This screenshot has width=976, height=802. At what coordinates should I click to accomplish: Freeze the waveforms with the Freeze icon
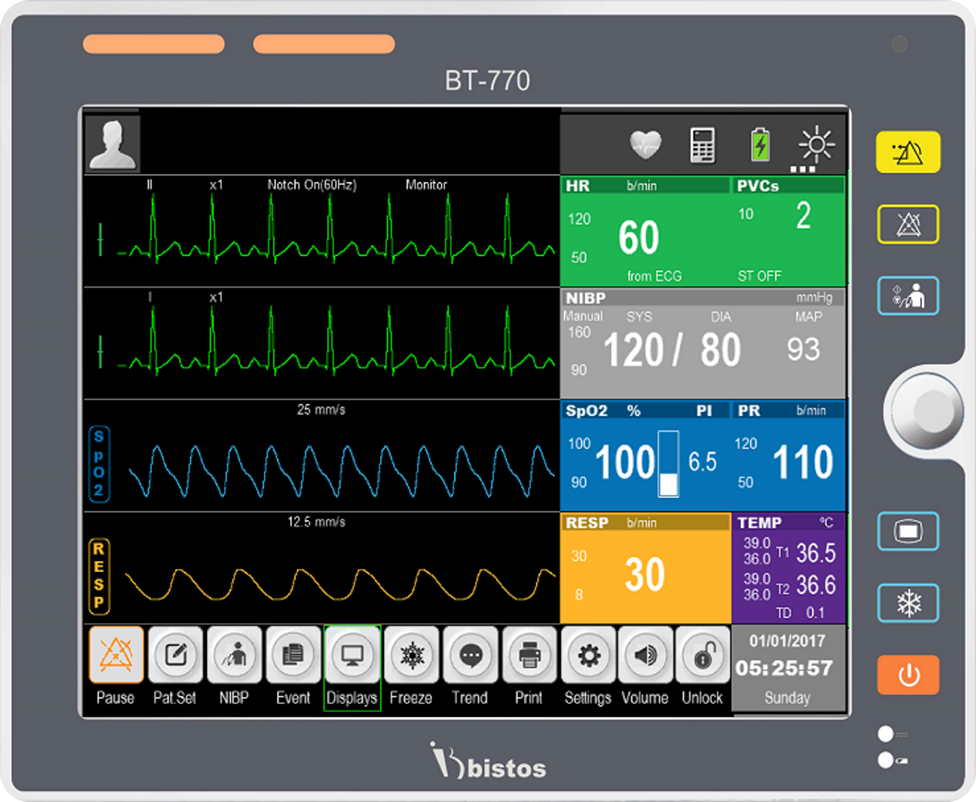(411, 657)
